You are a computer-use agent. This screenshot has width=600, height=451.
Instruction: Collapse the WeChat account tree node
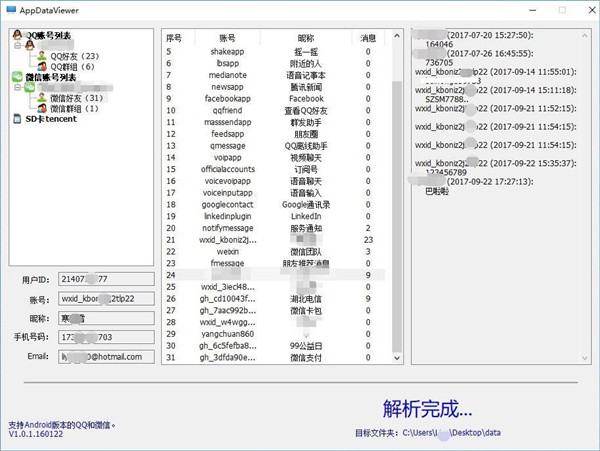(x=18, y=88)
